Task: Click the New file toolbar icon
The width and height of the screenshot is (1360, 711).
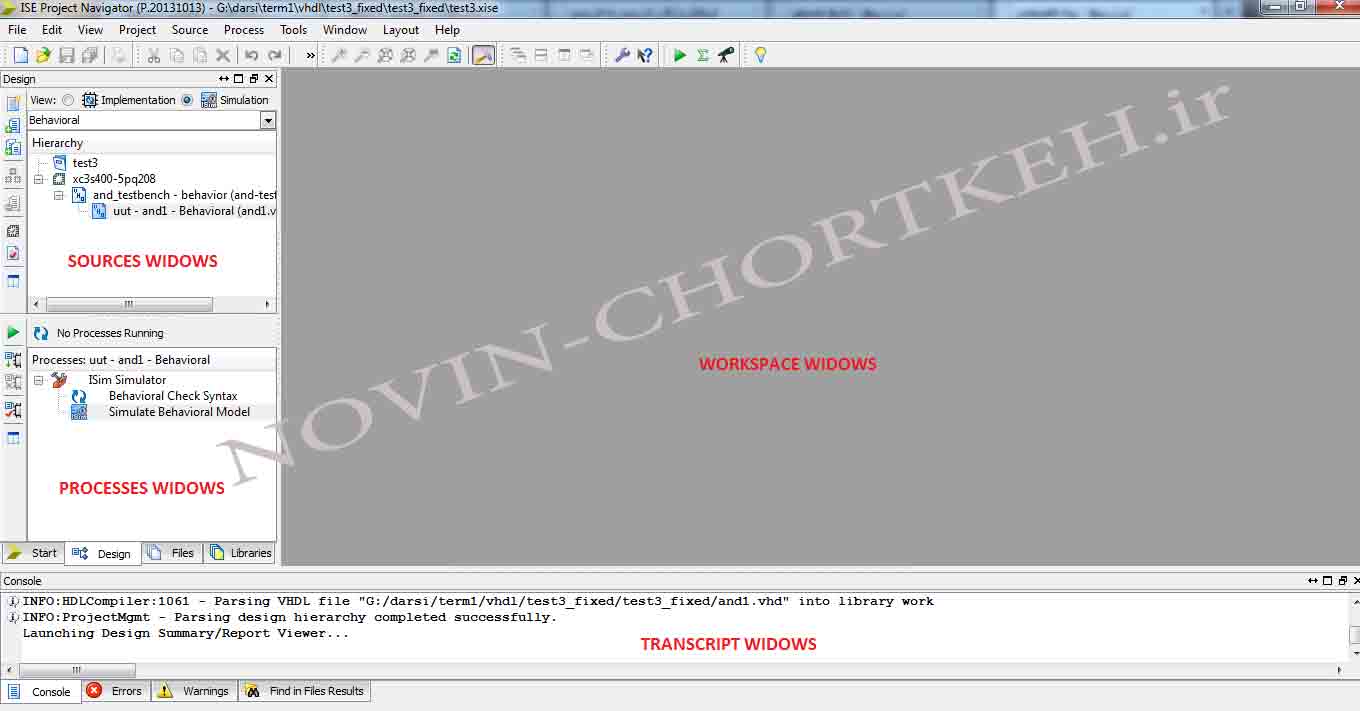Action: 20,55
